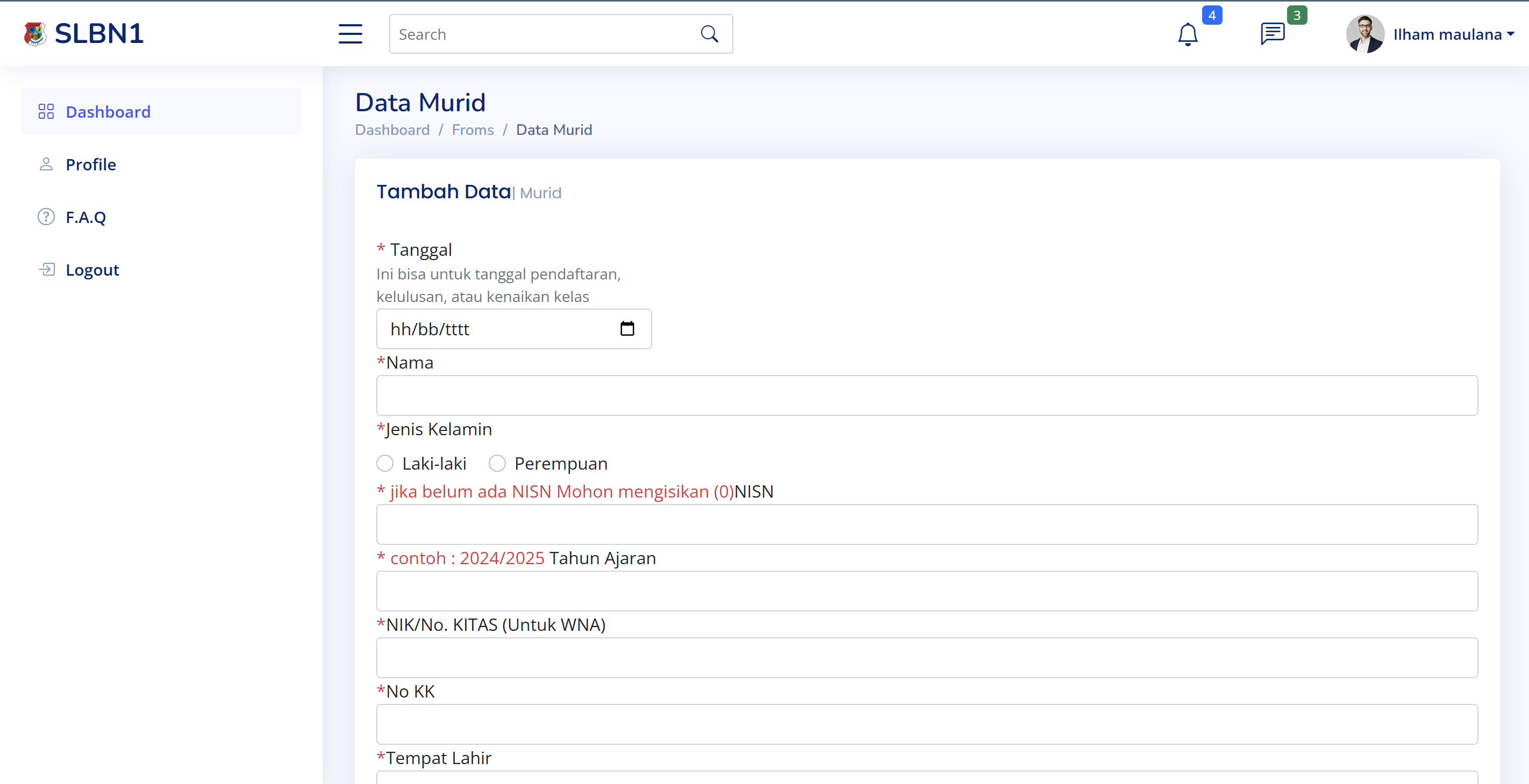Select the Perempuan radio button
Image resolution: width=1529 pixels, height=784 pixels.
coord(497,463)
